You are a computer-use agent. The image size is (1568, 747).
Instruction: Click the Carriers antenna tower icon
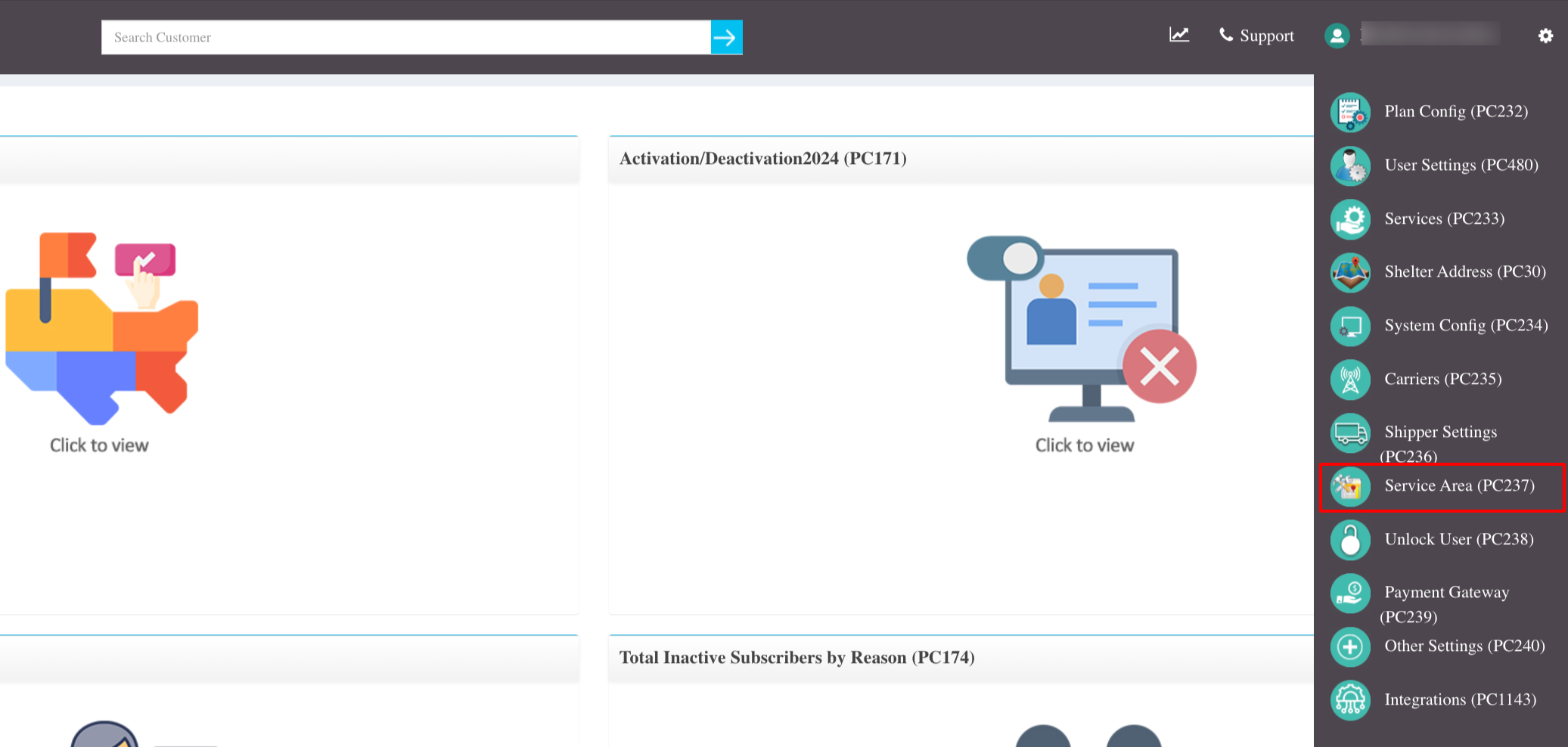point(1350,380)
